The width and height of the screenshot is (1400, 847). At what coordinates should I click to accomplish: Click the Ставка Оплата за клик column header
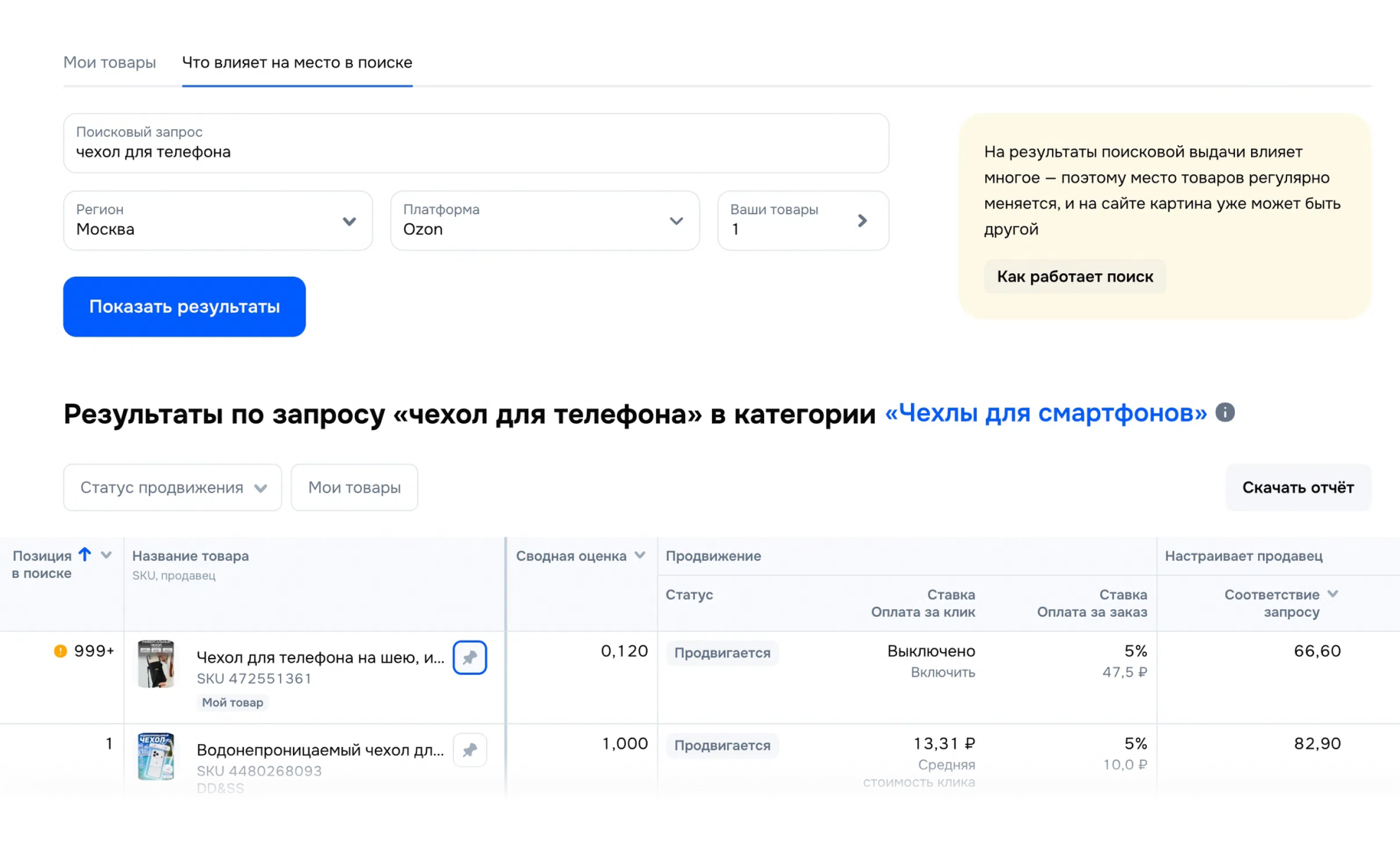point(923,603)
